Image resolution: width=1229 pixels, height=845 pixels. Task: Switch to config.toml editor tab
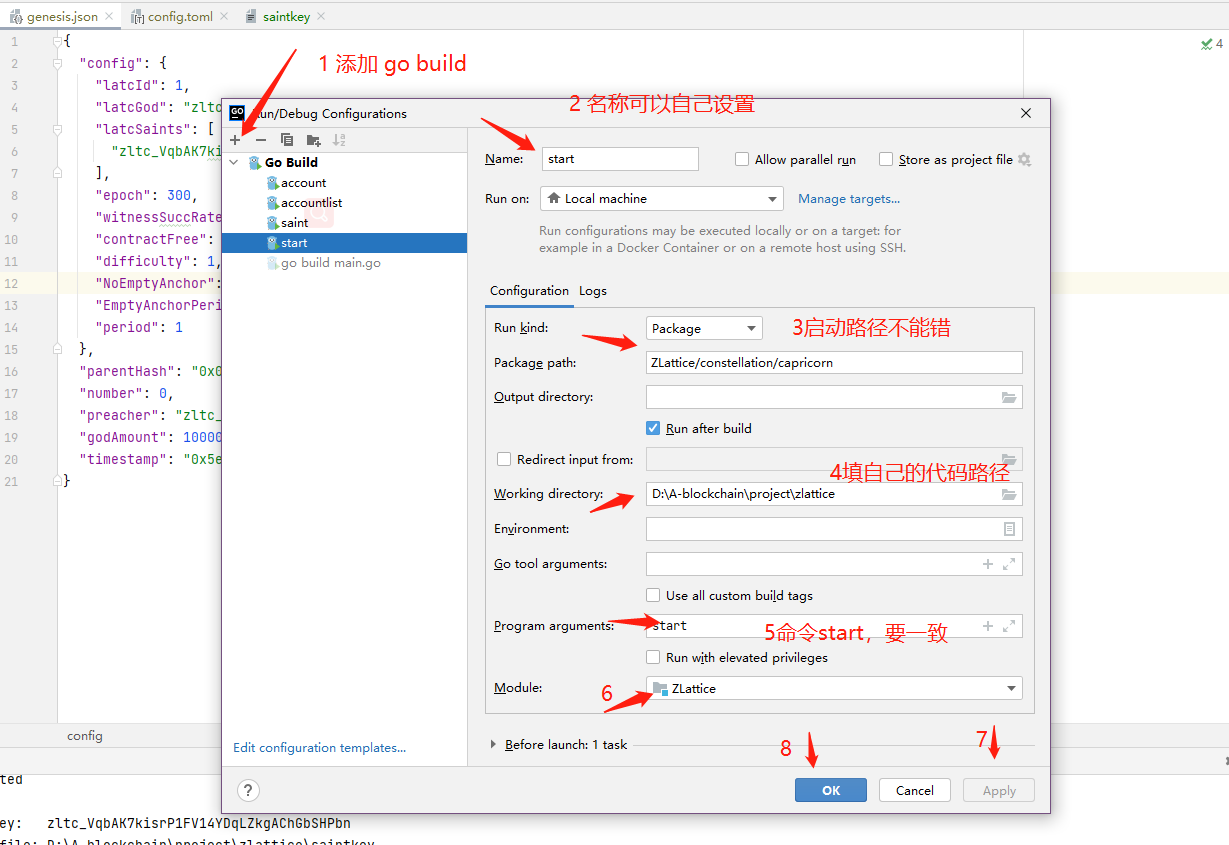point(178,17)
